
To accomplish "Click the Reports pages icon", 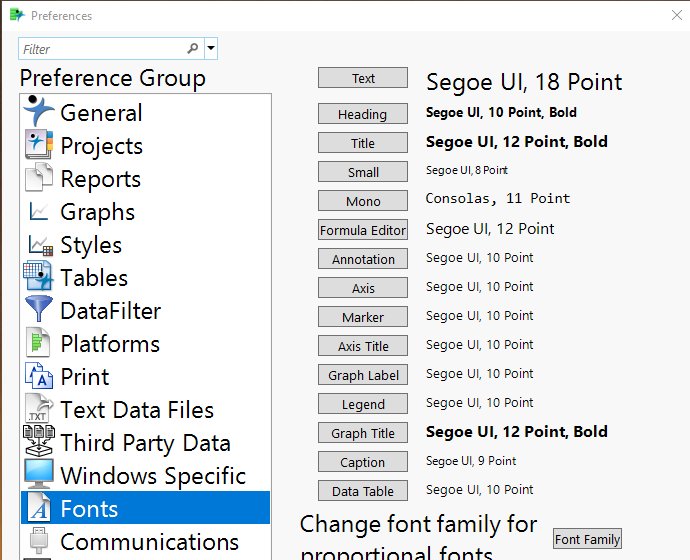I will pyautogui.click(x=39, y=177).
